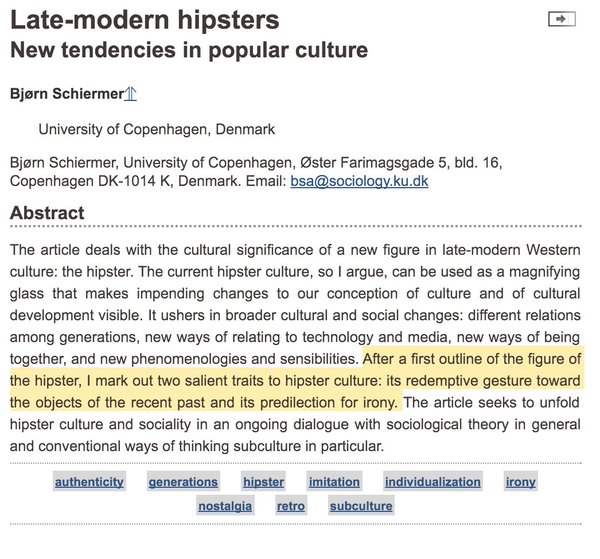Click the University of Copenhagen, Denmark affiliation

tap(157, 129)
